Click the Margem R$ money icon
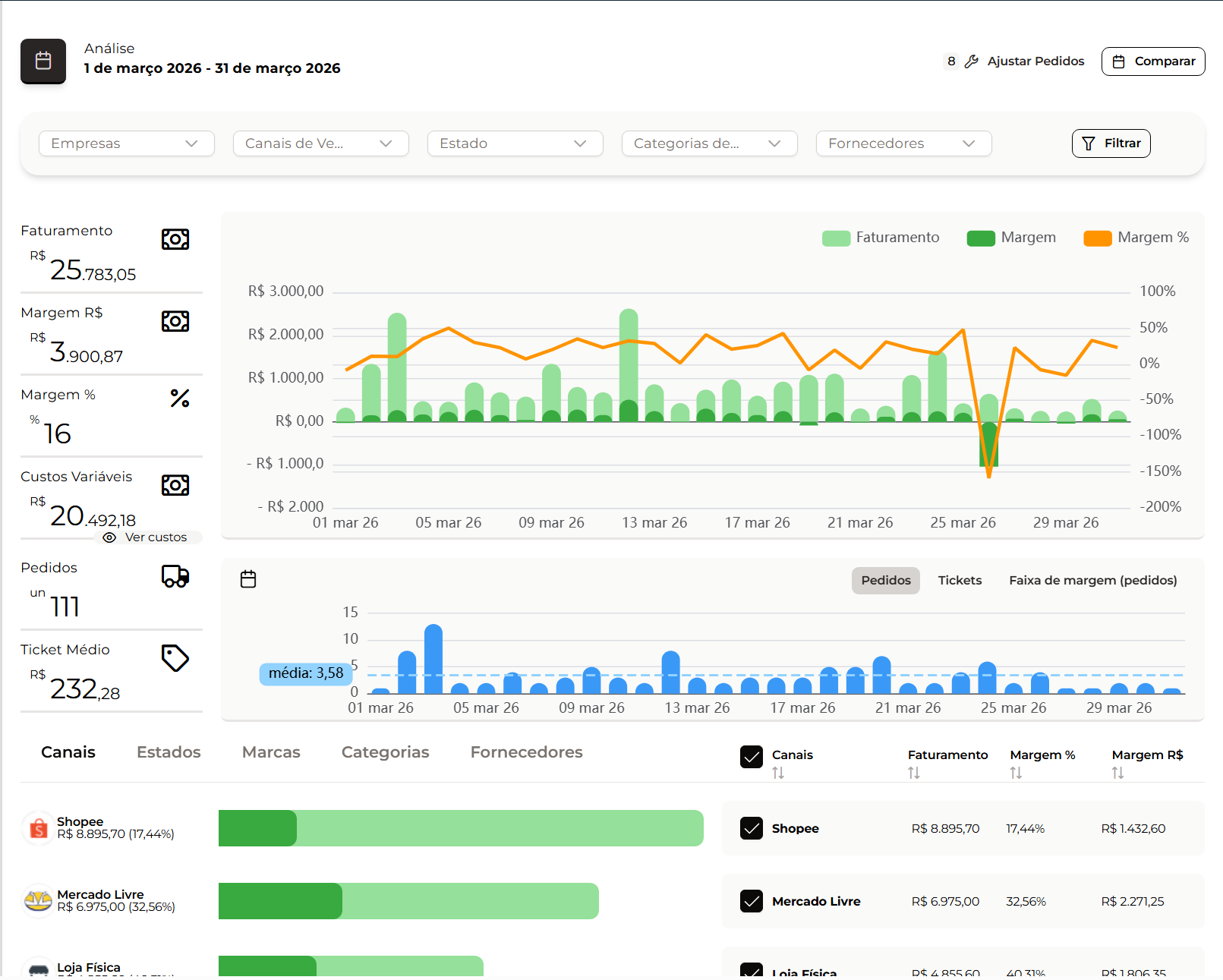The image size is (1223, 980). 175,321
